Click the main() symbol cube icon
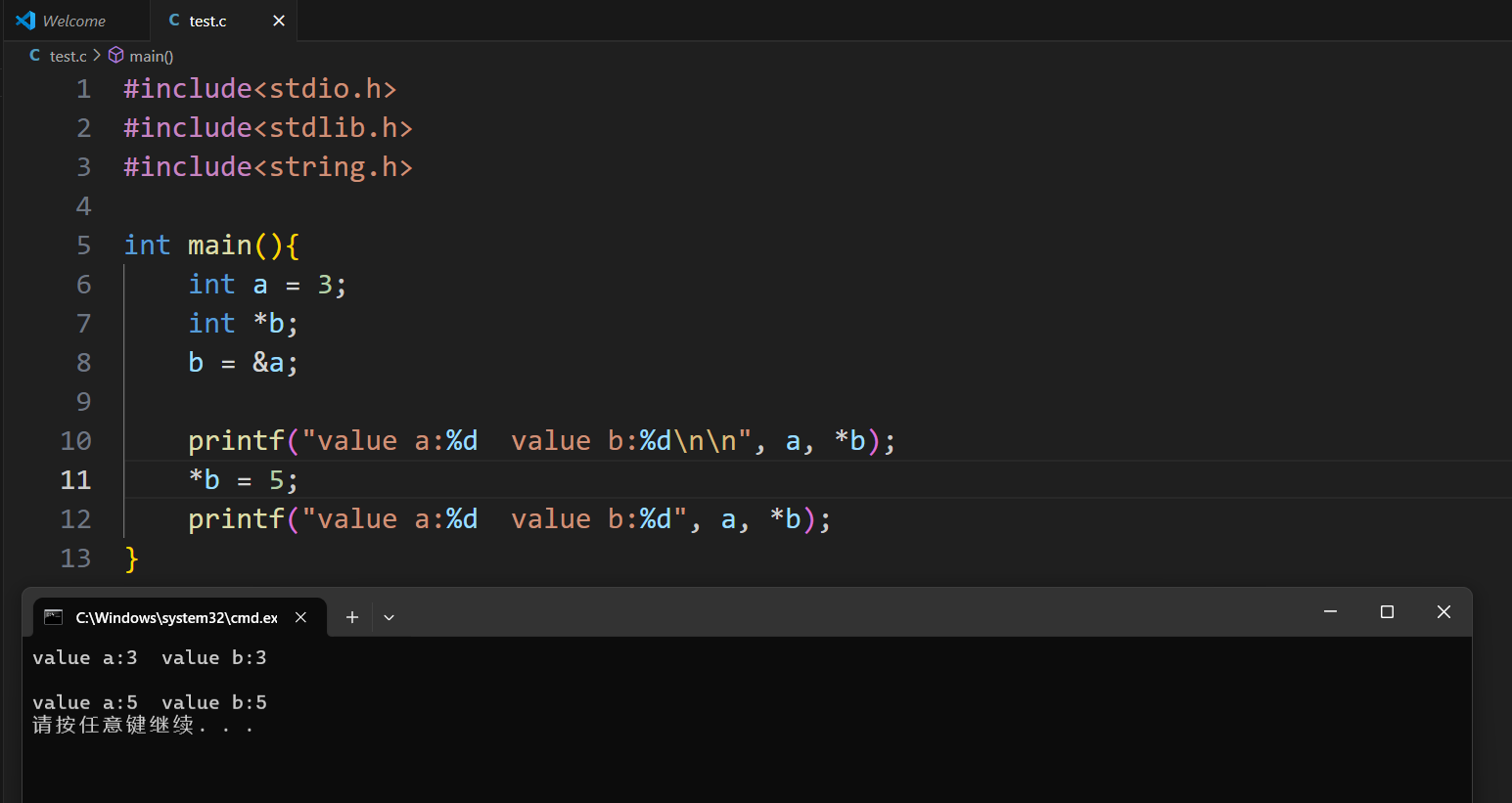Image resolution: width=1512 pixels, height=803 pixels. coord(116,56)
